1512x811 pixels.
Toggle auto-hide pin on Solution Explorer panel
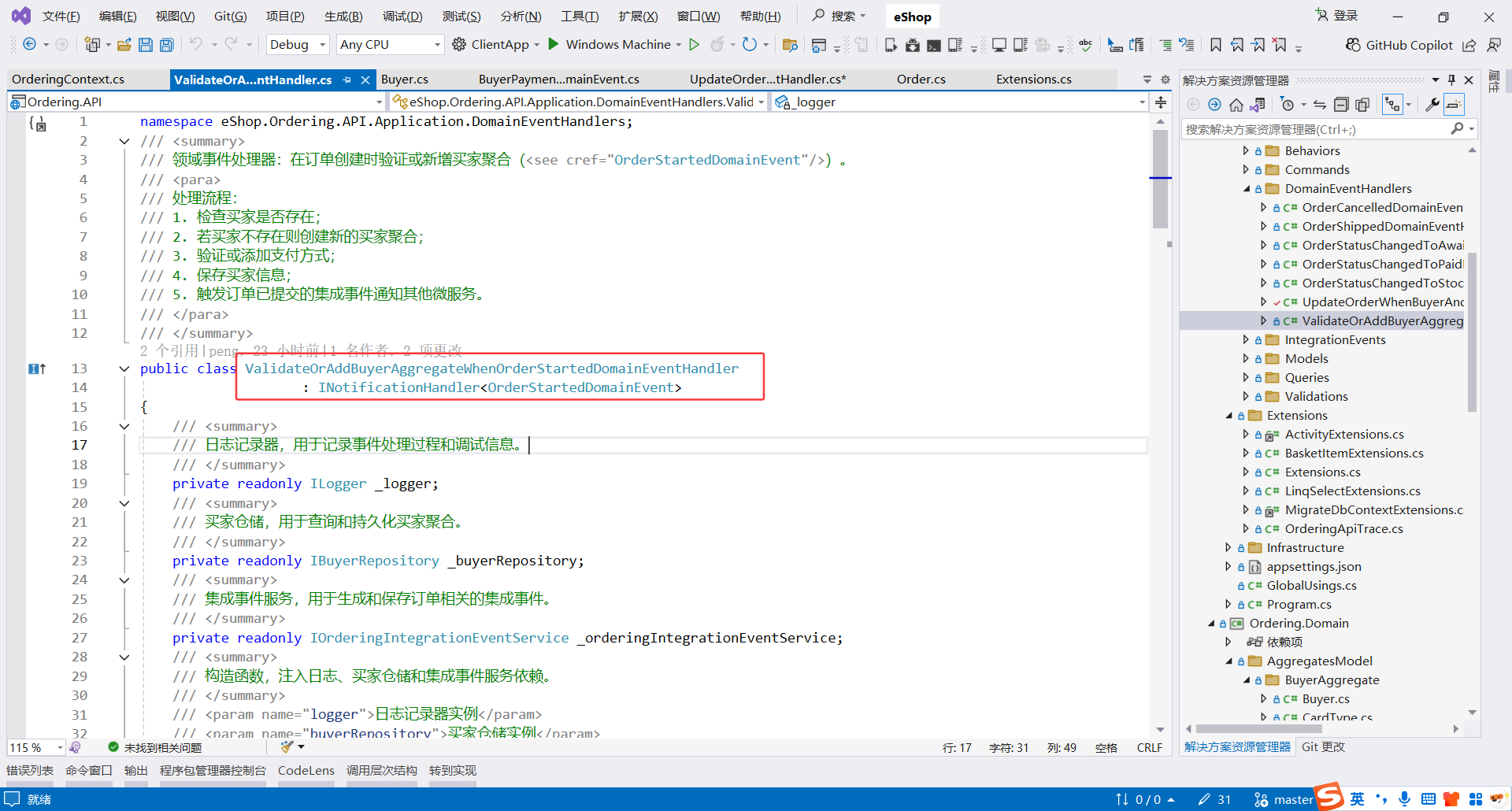pos(1451,80)
